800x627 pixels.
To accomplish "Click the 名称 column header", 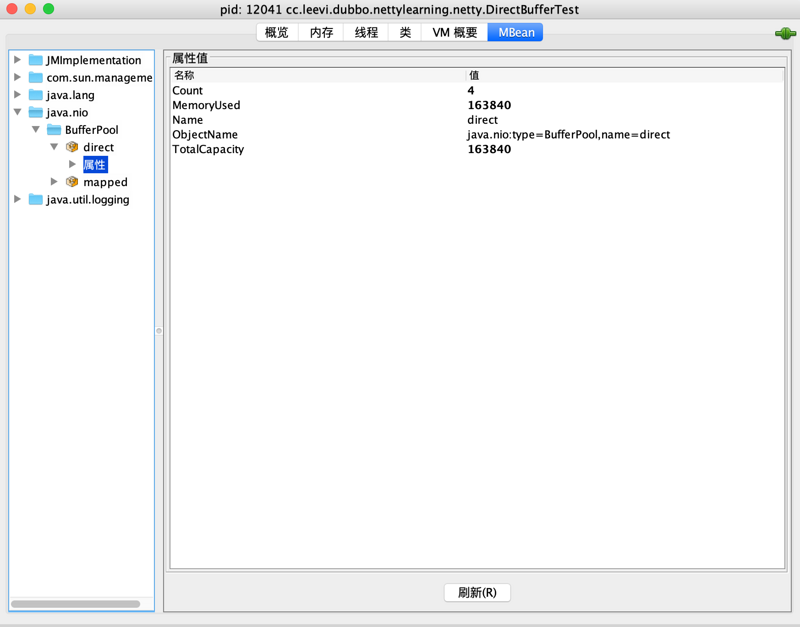I will coord(318,75).
